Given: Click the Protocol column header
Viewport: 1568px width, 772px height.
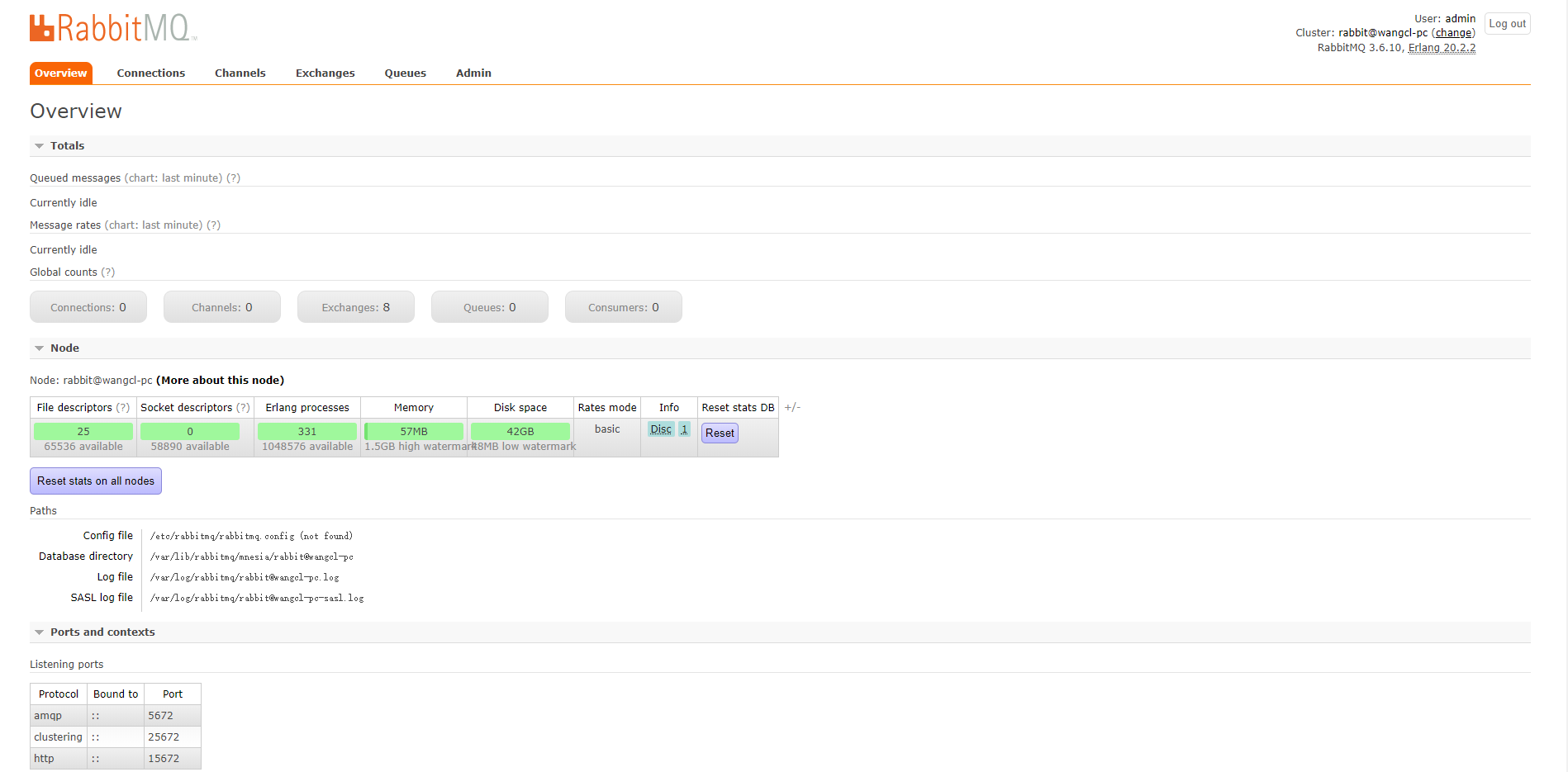Looking at the screenshot, I should pyautogui.click(x=59, y=694).
